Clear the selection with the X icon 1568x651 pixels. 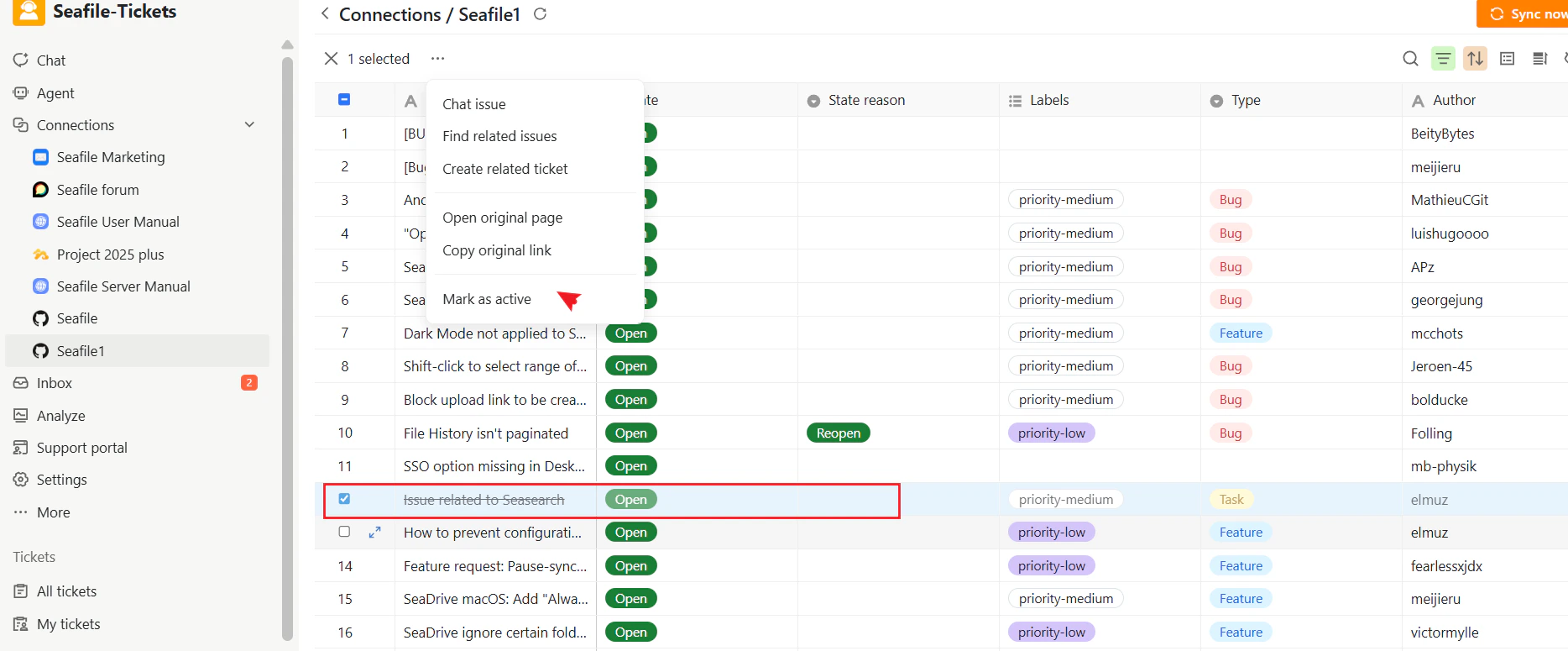332,58
